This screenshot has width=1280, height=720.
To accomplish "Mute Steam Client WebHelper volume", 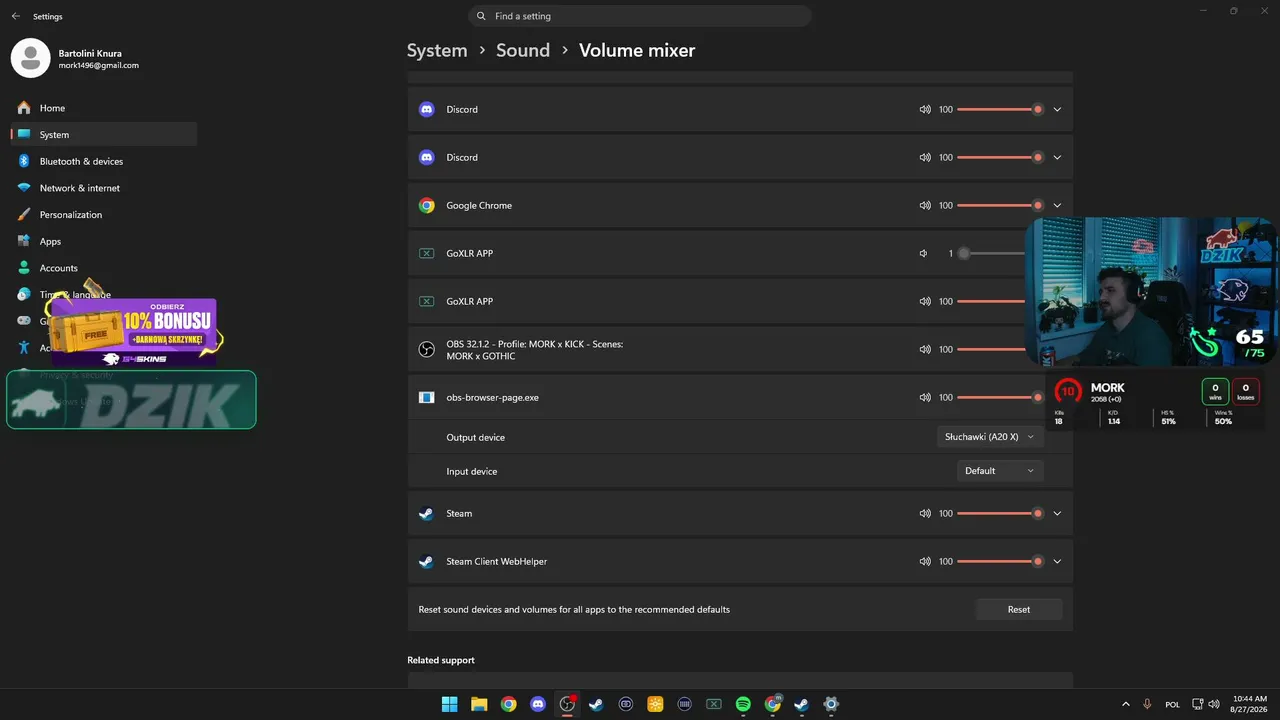I will click(x=924, y=562).
